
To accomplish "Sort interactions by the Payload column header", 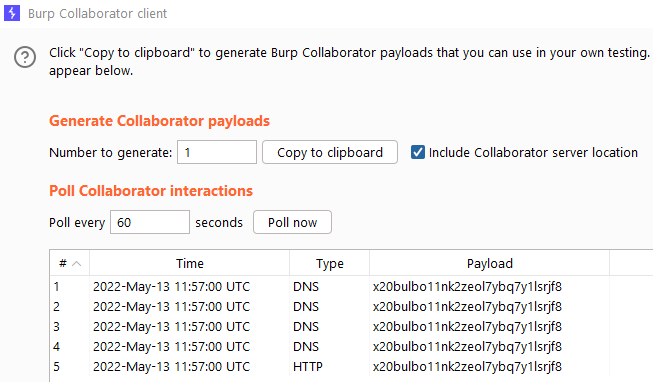I will coord(489,263).
